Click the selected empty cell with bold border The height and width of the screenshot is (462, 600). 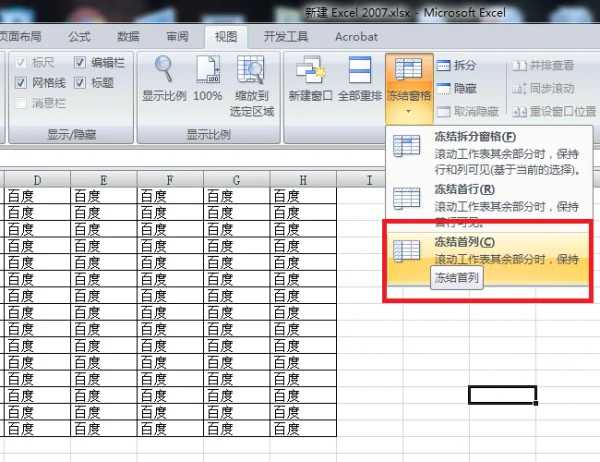502,395
